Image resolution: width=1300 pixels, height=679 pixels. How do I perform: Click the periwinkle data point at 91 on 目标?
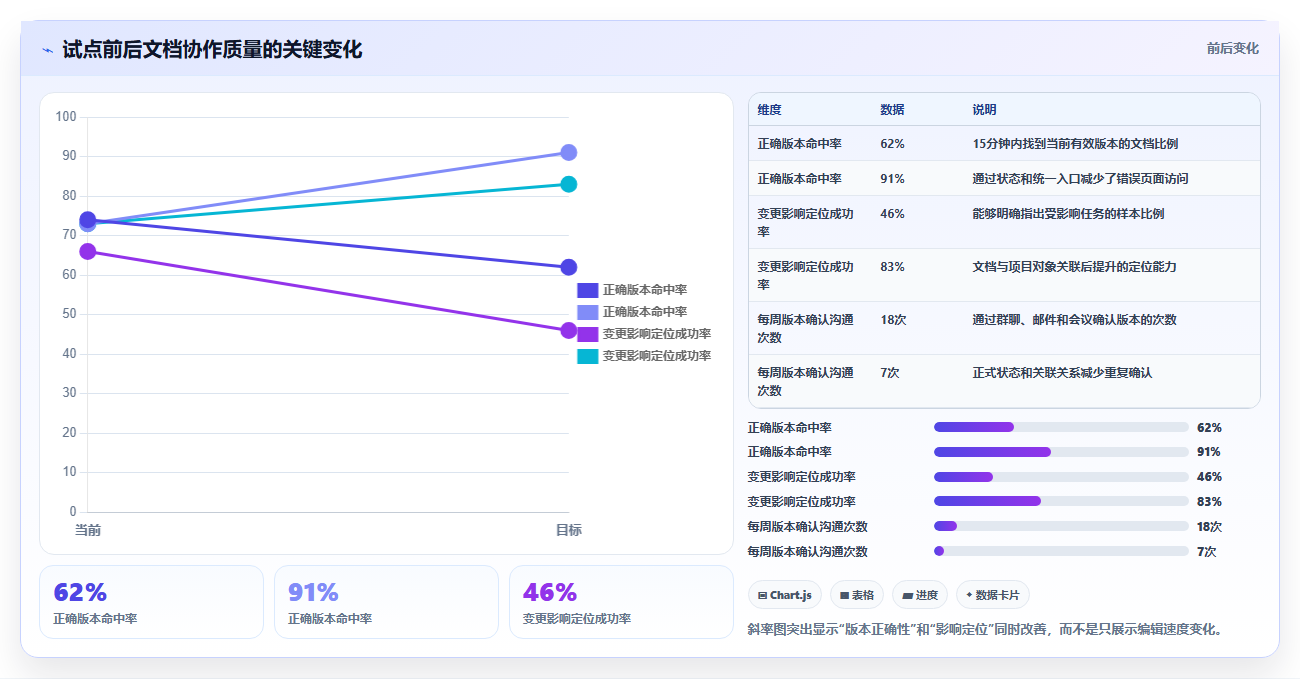pos(568,152)
